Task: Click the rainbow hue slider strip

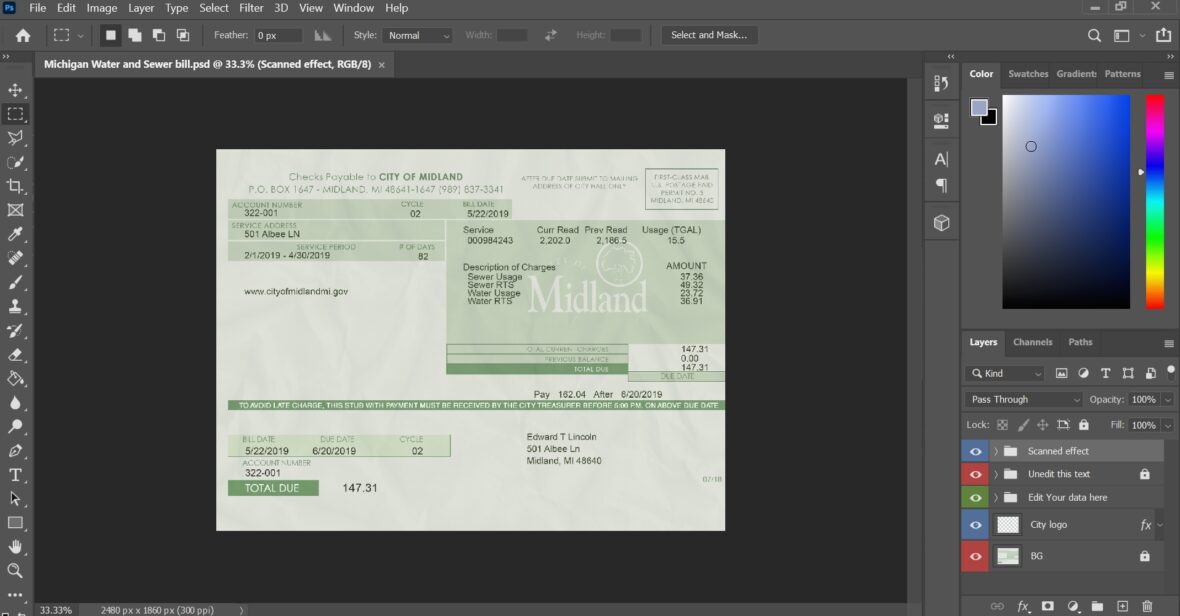Action: [x=1154, y=200]
